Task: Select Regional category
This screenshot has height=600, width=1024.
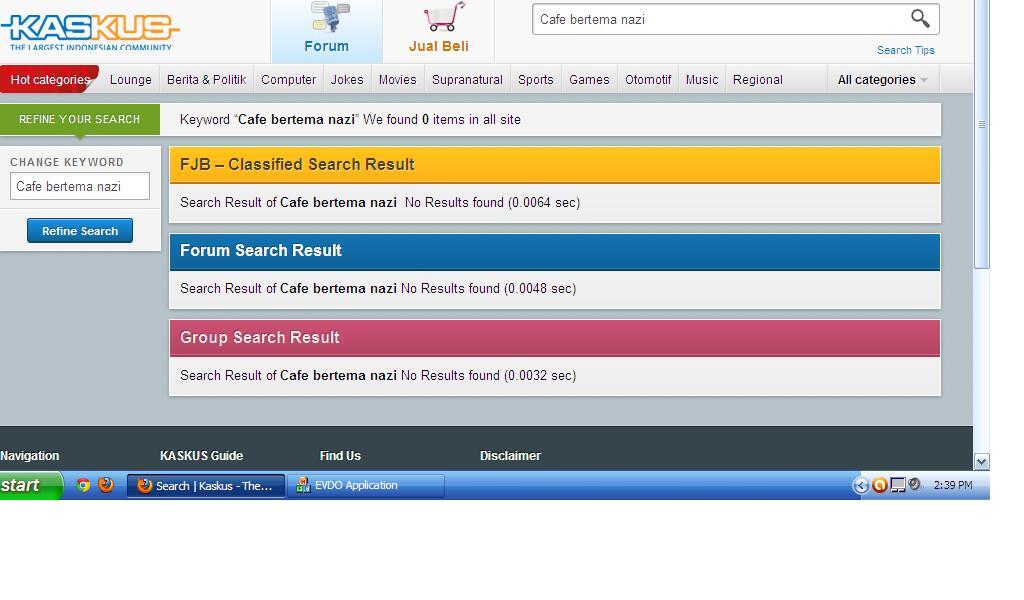Action: pyautogui.click(x=758, y=80)
